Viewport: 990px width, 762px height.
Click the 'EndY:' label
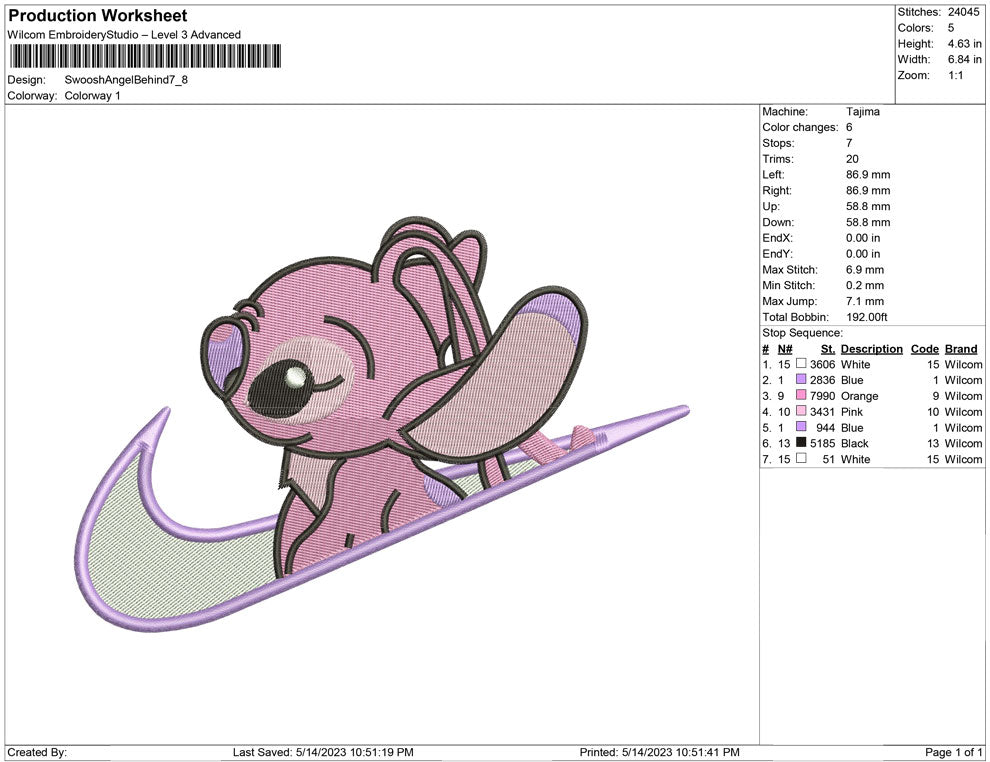click(x=777, y=253)
